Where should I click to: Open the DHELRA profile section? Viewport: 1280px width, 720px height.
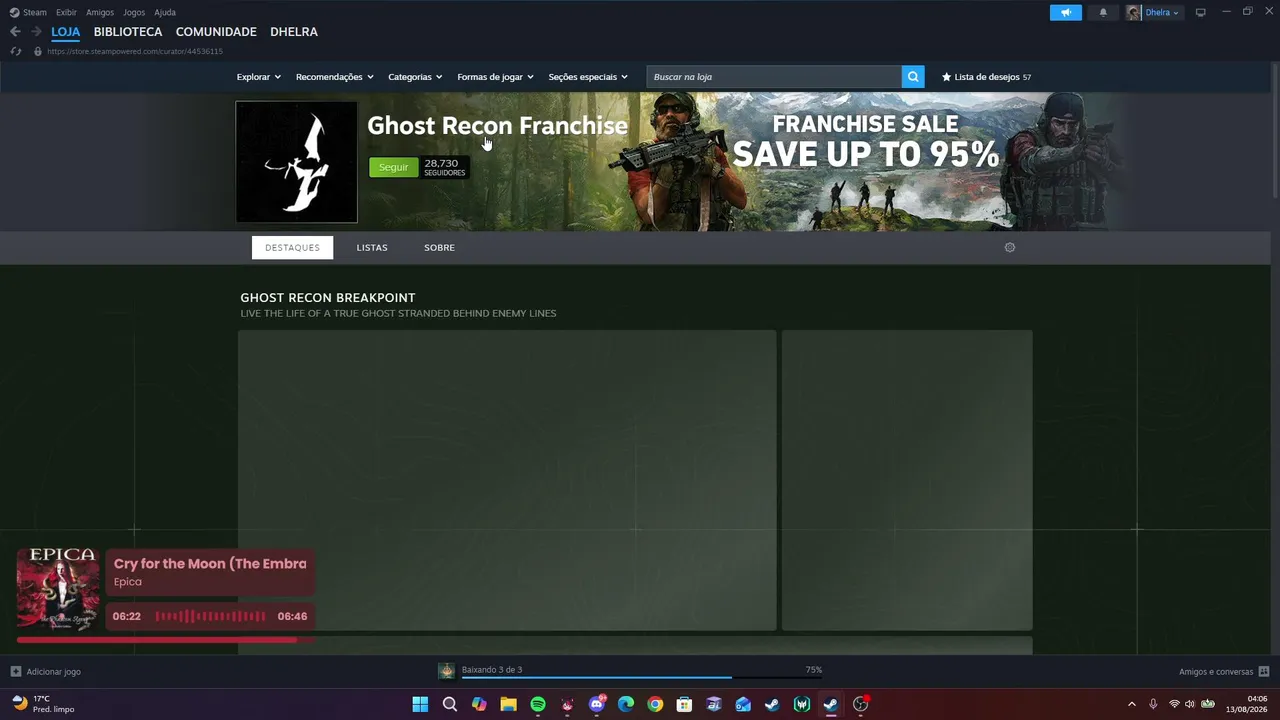[294, 32]
